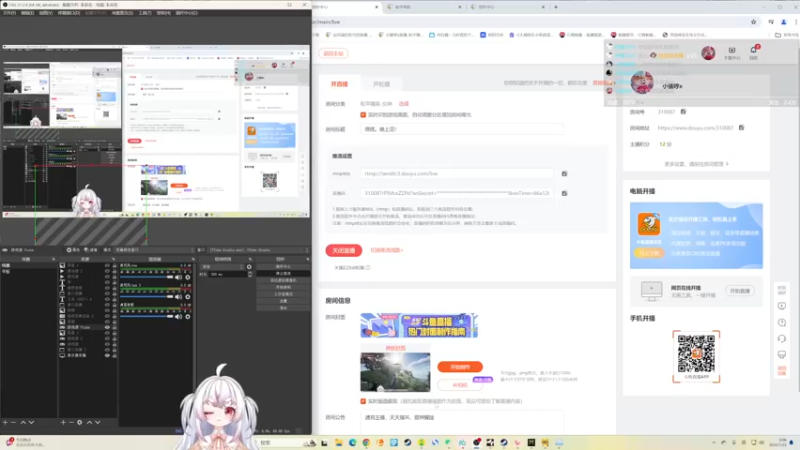Open the capture mode dropdown in source toolbar
Image resolution: width=800 pixels, height=450 pixels.
click(x=155, y=250)
